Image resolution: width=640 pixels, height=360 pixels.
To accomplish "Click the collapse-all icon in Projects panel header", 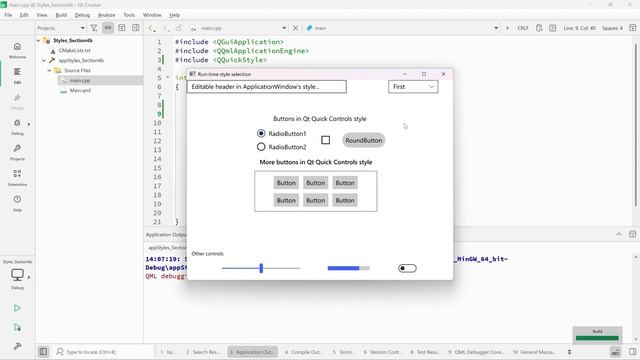I will point(122,28).
